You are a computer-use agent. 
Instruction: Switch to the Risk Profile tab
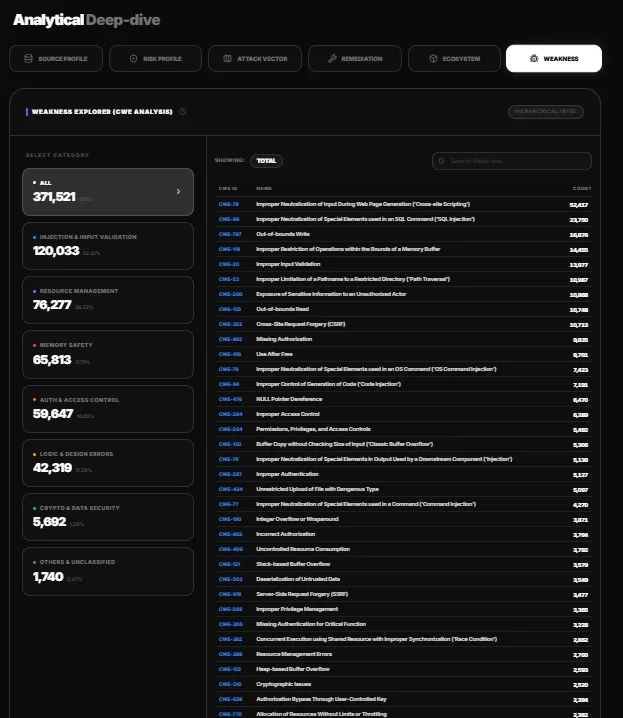pos(155,59)
